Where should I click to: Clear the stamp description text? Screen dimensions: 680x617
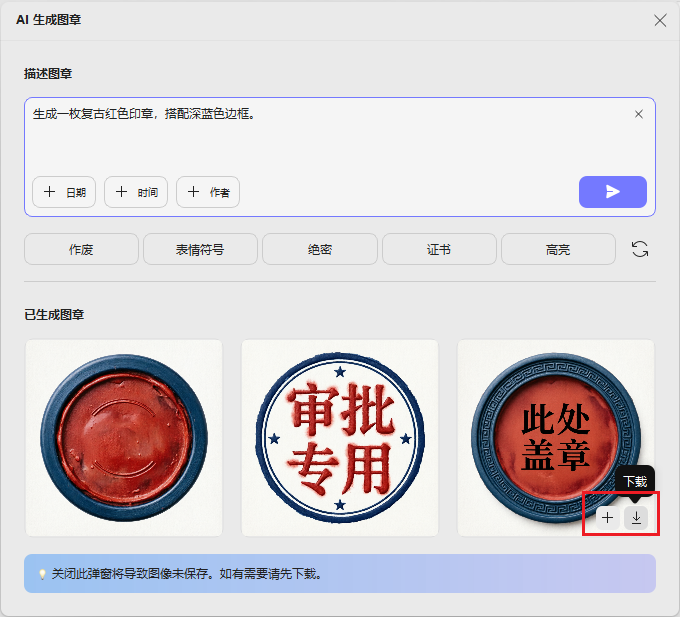click(x=638, y=114)
